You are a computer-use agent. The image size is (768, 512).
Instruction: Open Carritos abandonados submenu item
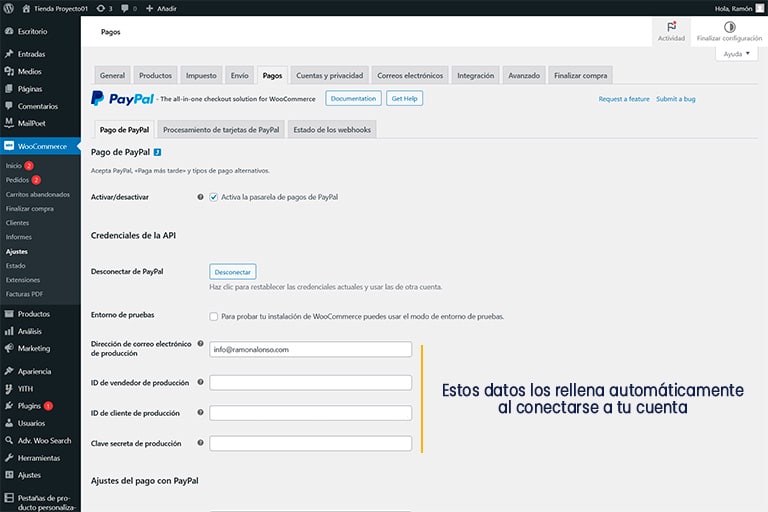click(40, 195)
